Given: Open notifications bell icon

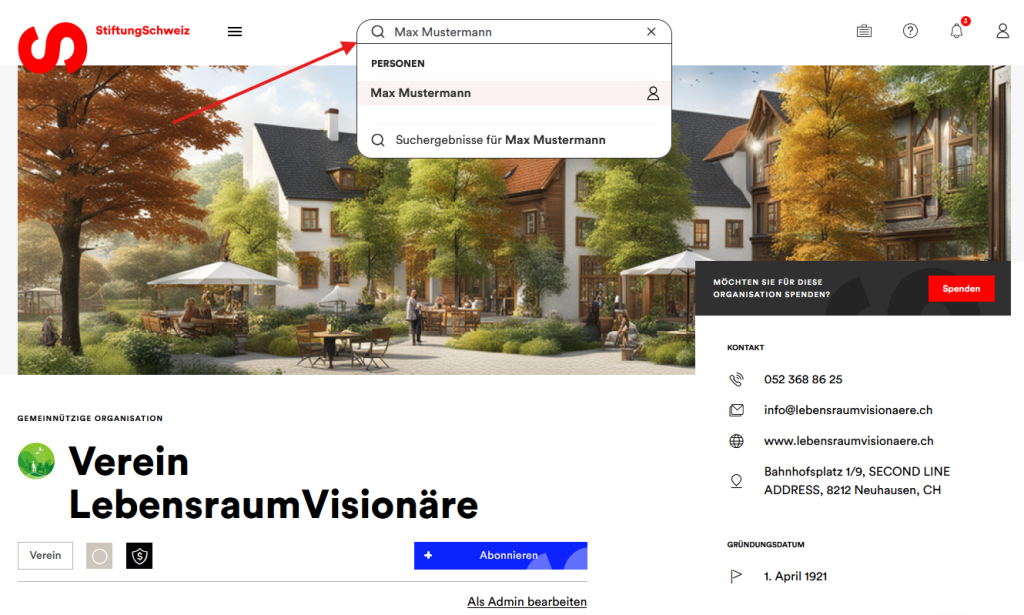Looking at the screenshot, I should [957, 31].
